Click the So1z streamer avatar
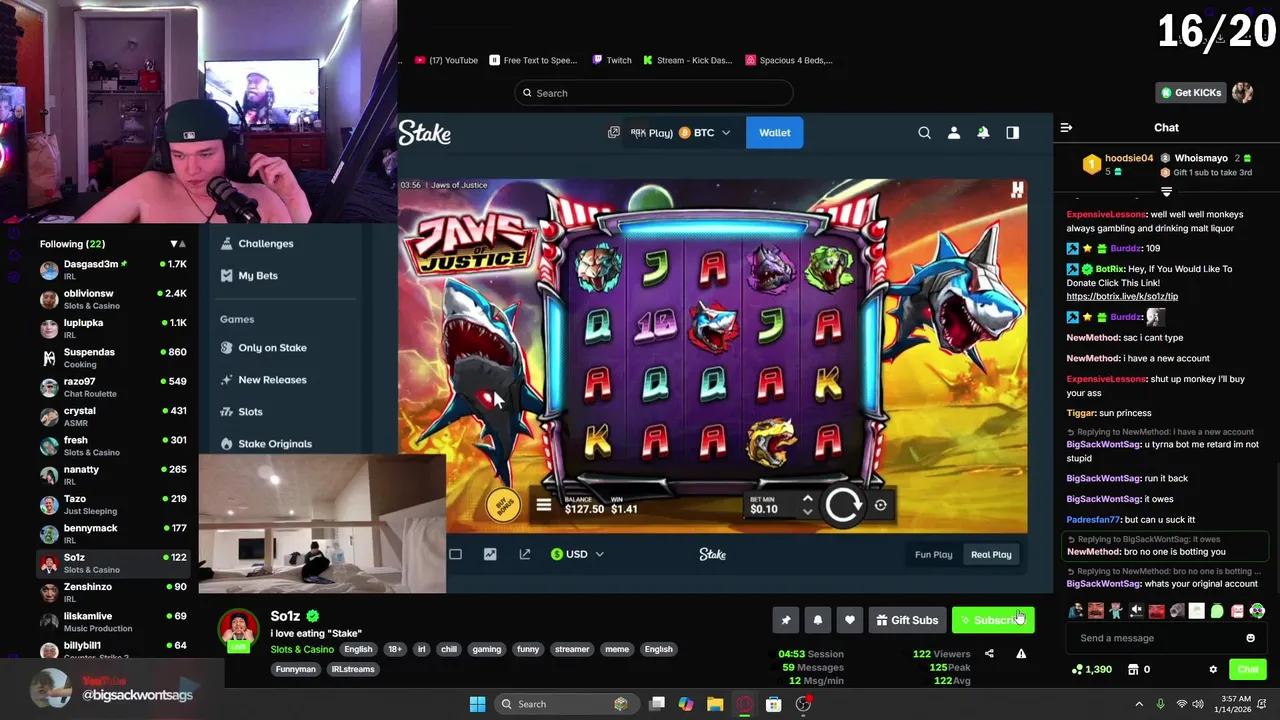The image size is (1280, 720). pos(238,629)
